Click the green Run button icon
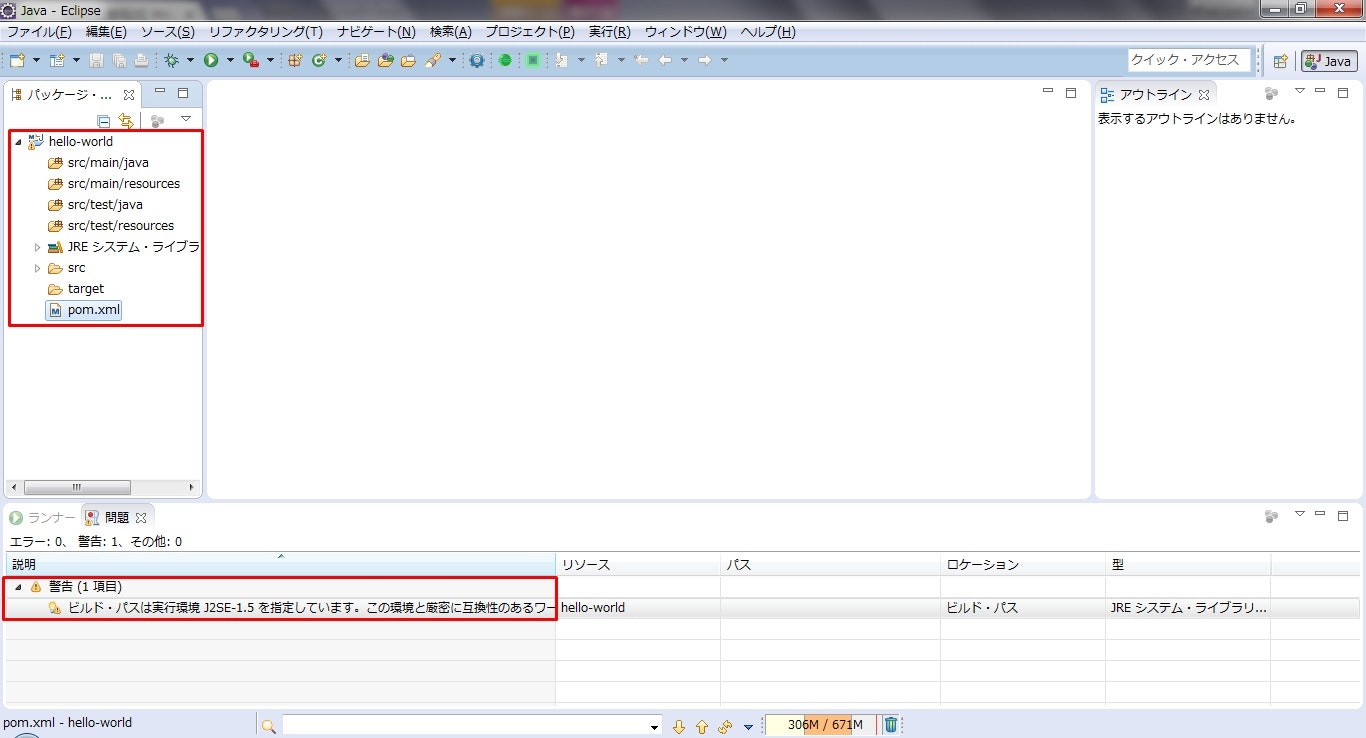The height and width of the screenshot is (738, 1366). (x=211, y=60)
